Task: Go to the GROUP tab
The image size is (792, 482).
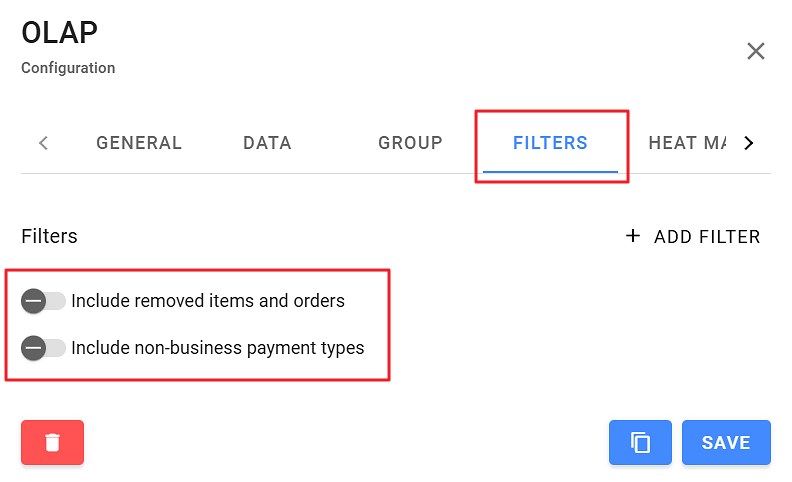Action: pos(410,143)
